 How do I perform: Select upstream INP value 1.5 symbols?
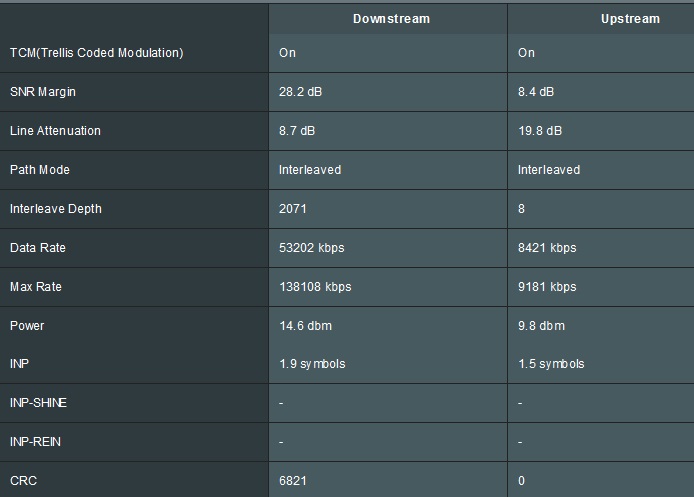[551, 363]
